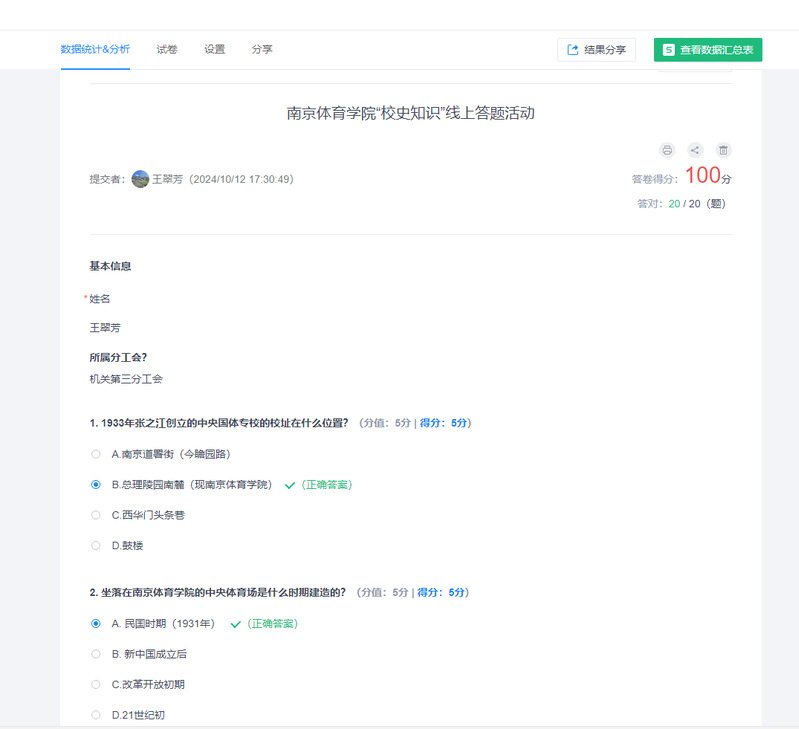799x729 pixels.
Task: Switch to the 设置 tab
Action: (215, 49)
